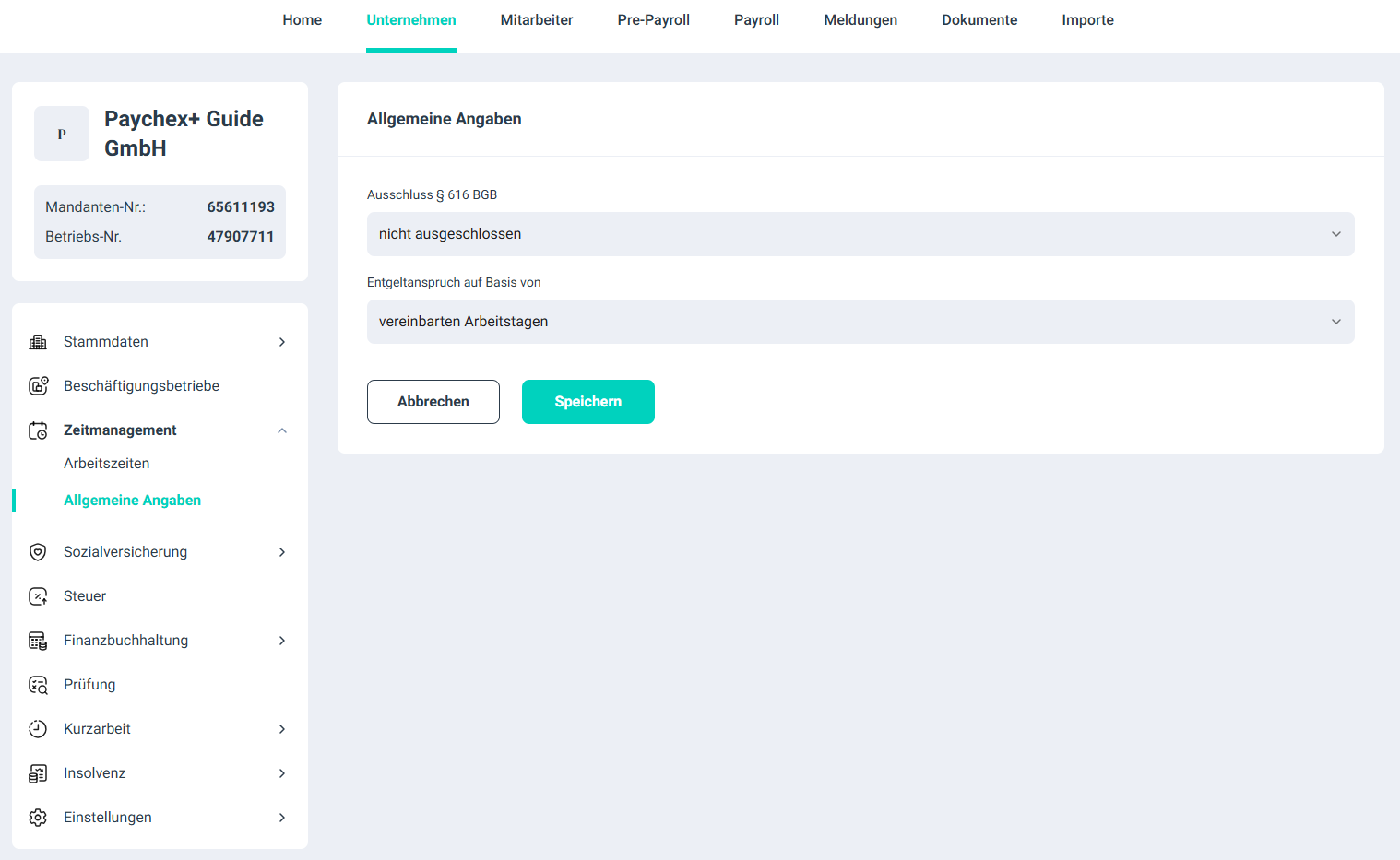Viewport: 1400px width, 860px height.
Task: Open the Importe tab
Action: click(1087, 20)
